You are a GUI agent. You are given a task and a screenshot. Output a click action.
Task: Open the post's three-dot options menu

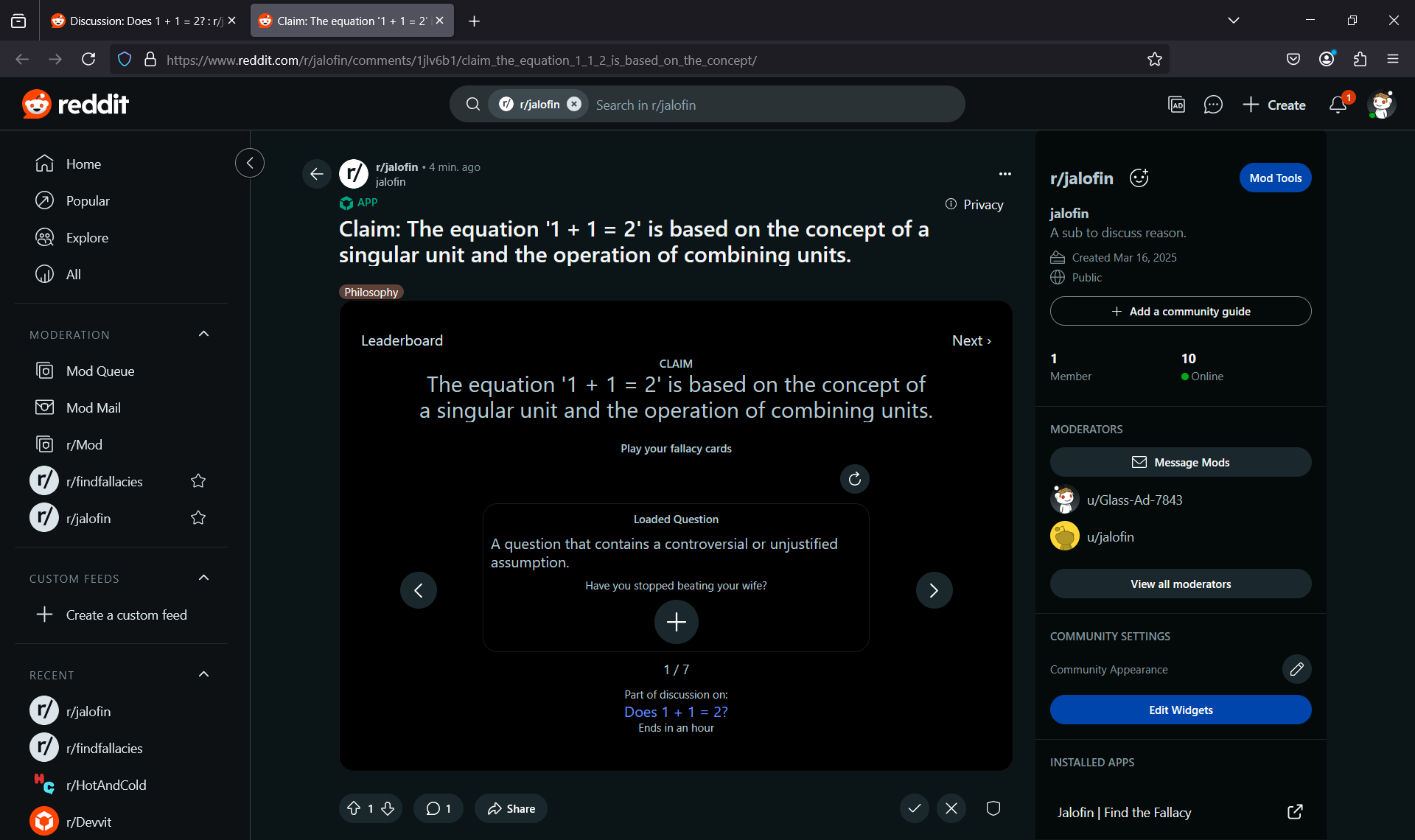[1005, 174]
